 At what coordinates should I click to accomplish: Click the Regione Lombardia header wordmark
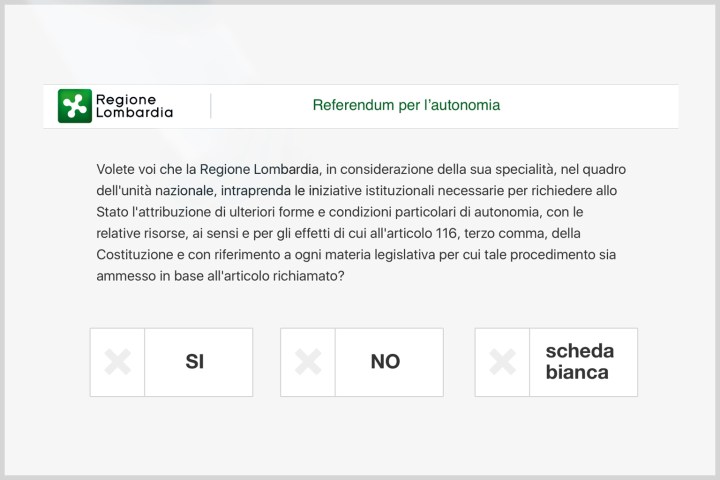[133, 105]
